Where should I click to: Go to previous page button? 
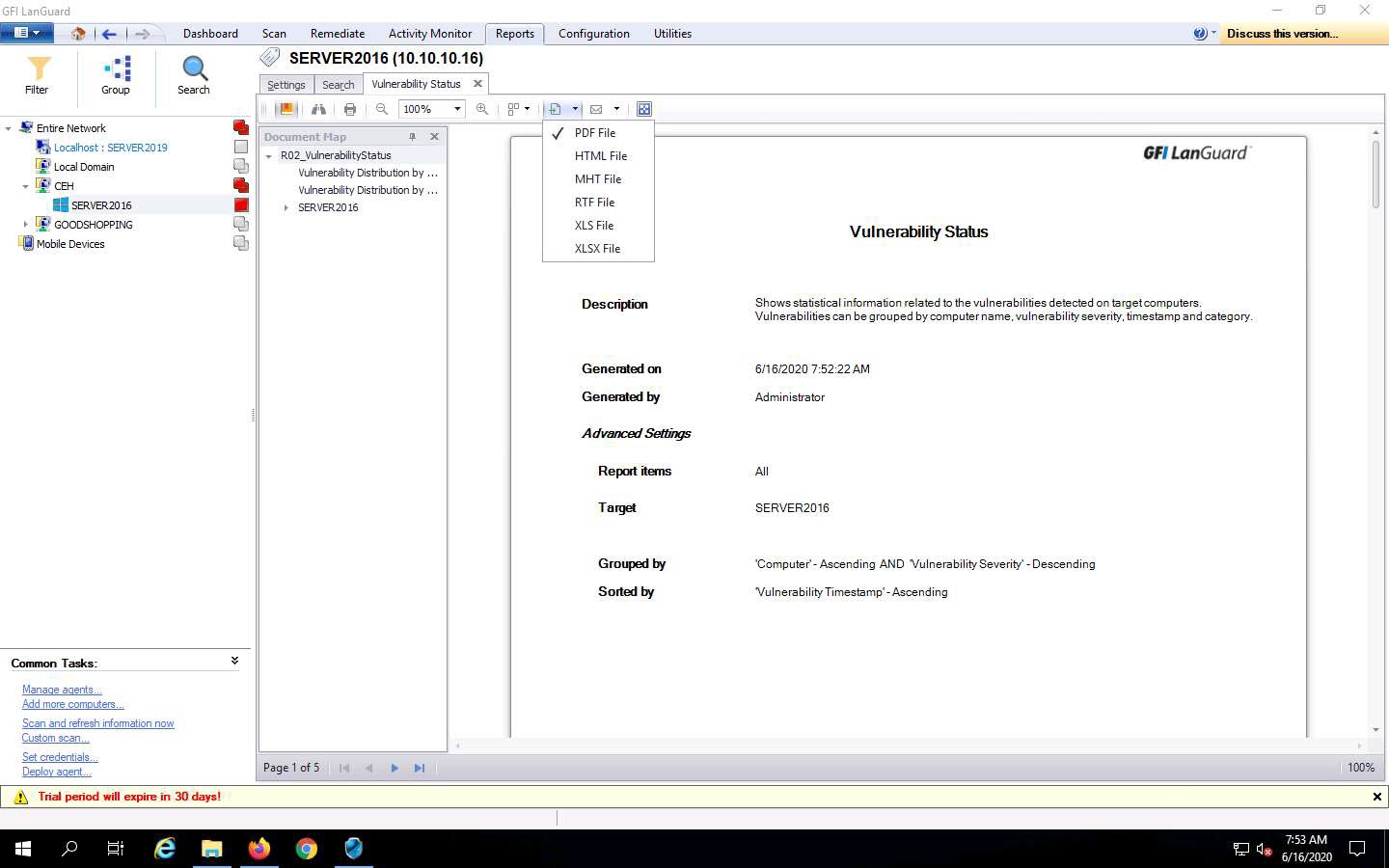point(369,768)
